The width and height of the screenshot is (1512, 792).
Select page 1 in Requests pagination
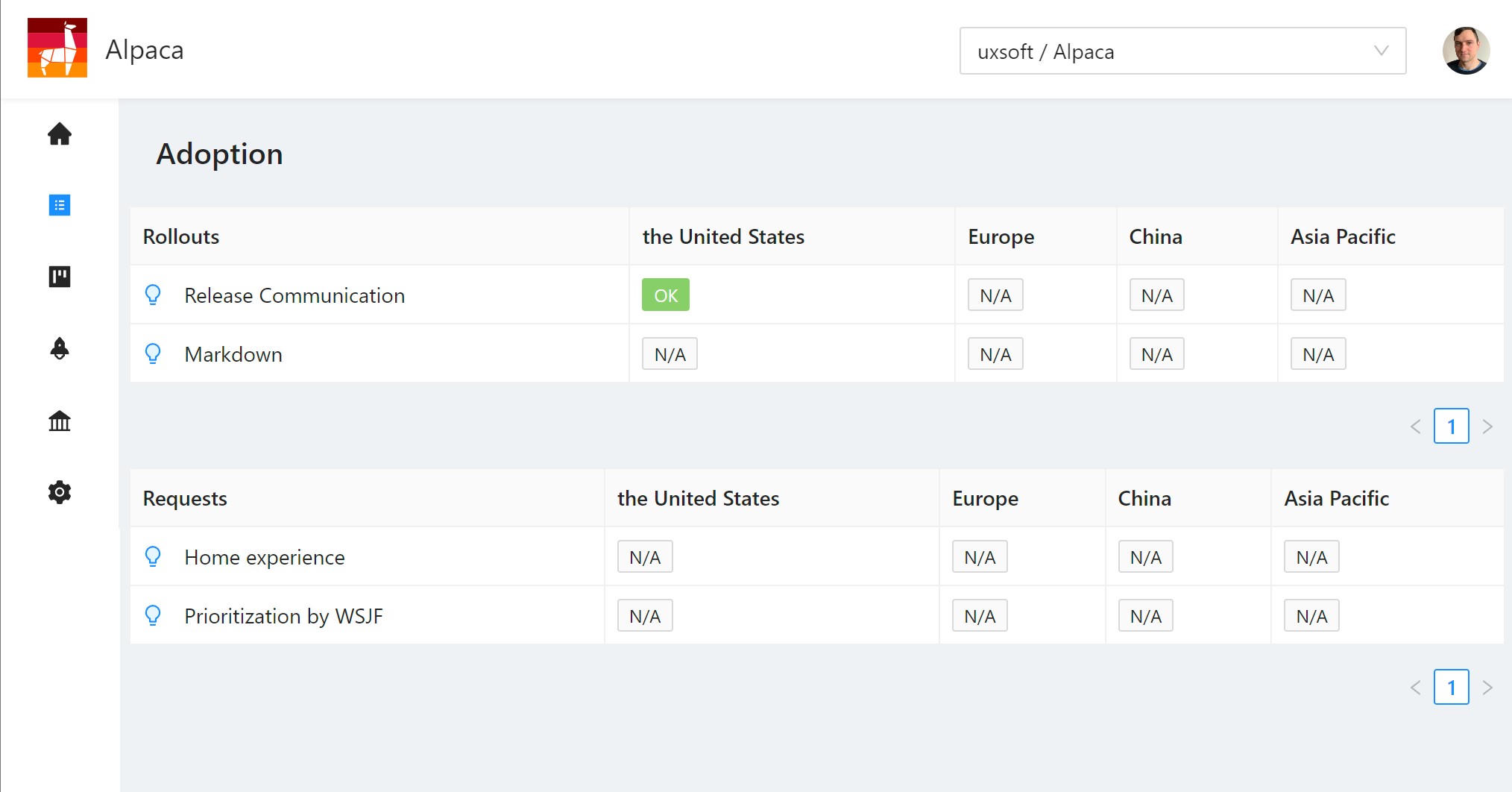pyautogui.click(x=1451, y=688)
